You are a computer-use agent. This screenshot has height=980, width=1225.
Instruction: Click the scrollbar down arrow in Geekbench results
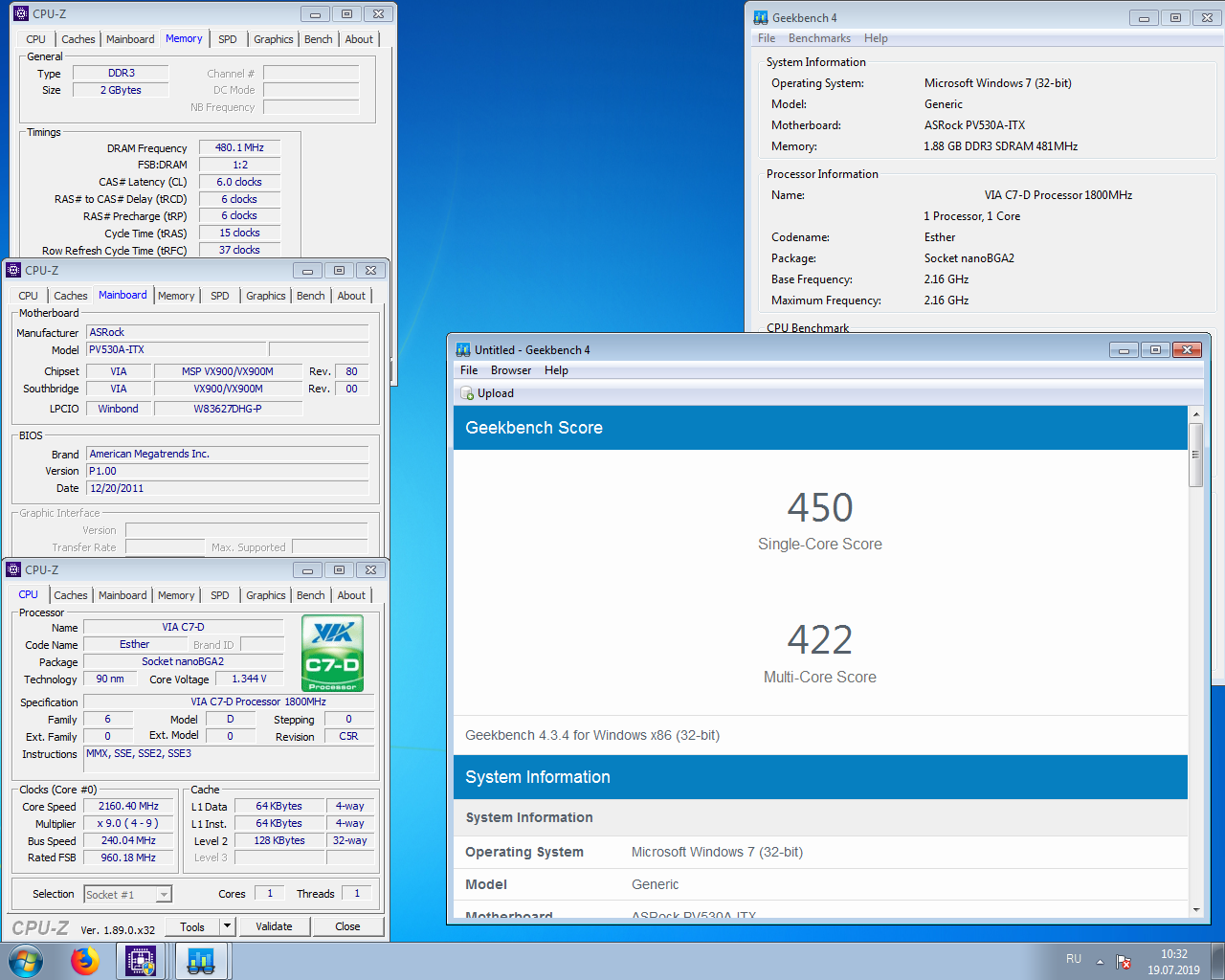click(x=1195, y=910)
